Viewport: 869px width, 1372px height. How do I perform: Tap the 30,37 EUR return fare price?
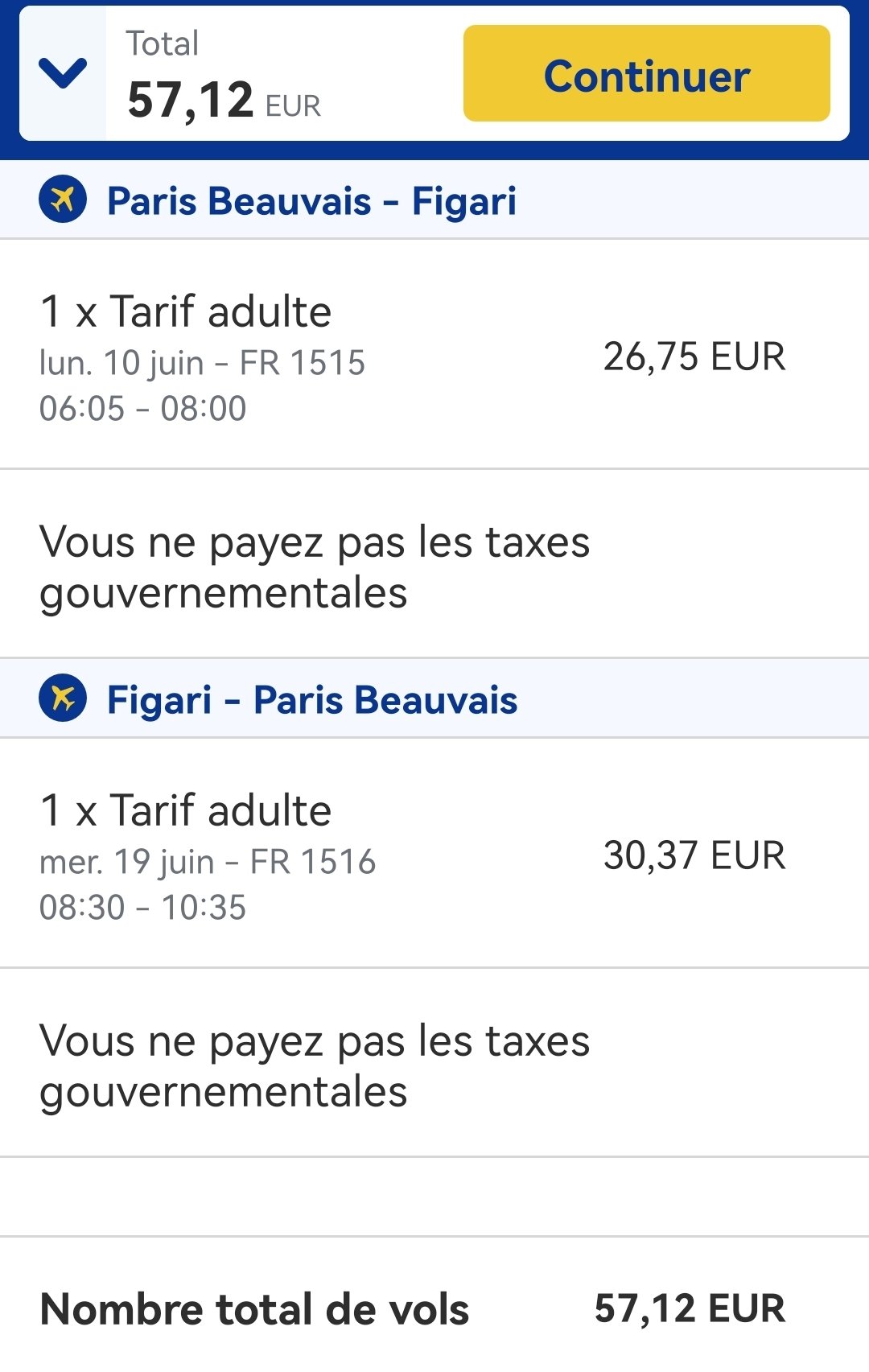coord(694,855)
